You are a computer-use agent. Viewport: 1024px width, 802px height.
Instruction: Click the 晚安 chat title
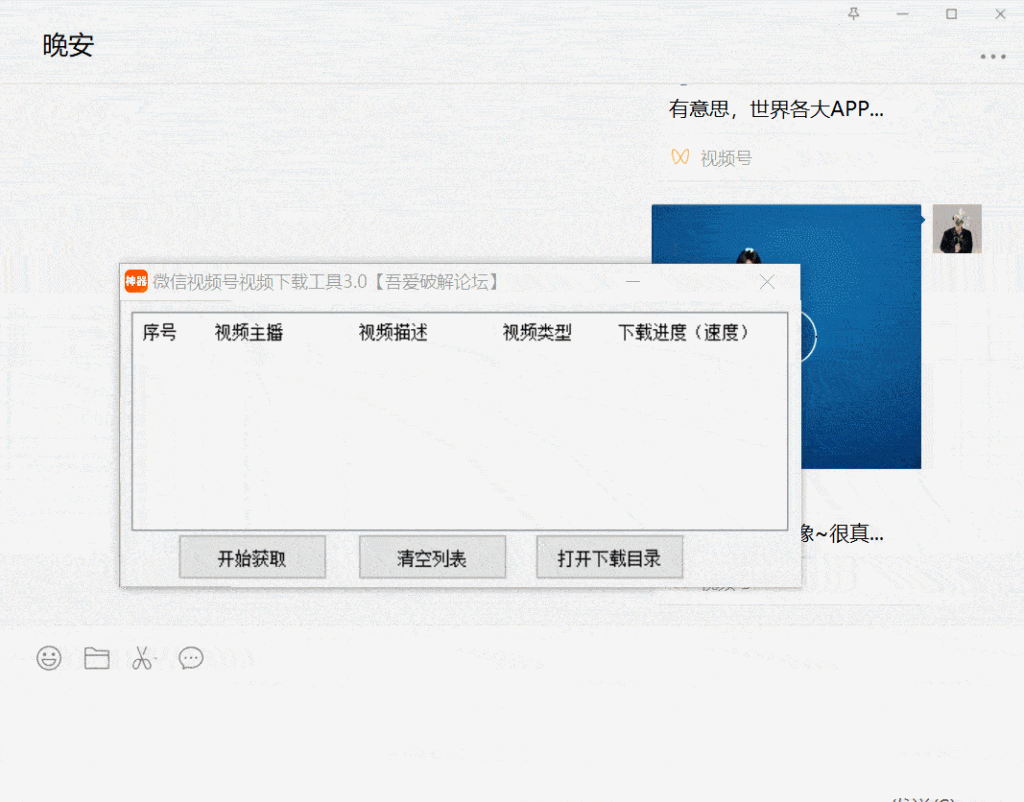[68, 46]
